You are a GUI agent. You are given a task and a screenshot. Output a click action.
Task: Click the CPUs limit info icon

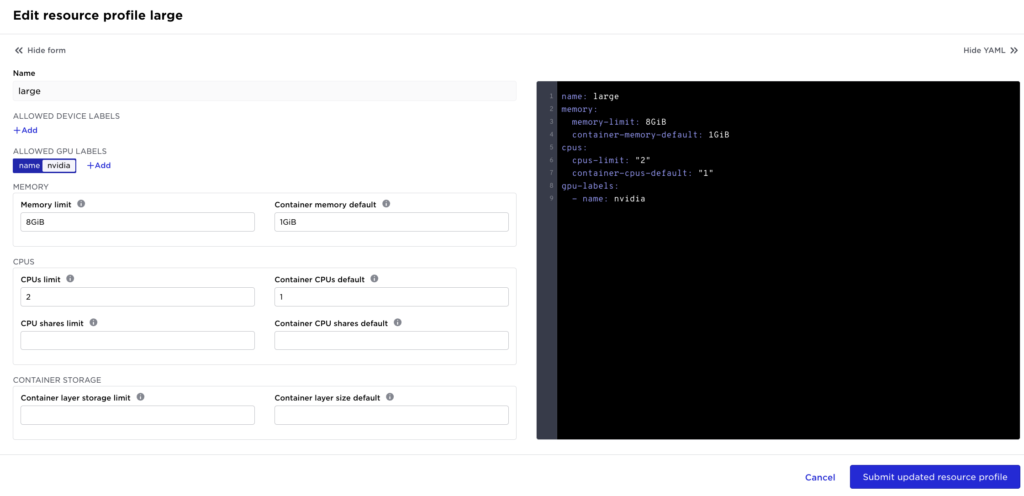pyautogui.click(x=70, y=279)
